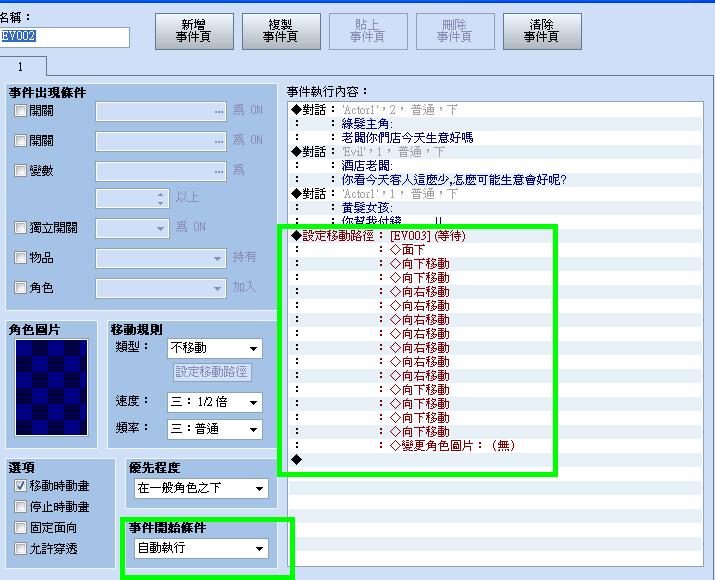The width and height of the screenshot is (715, 580).
Task: Select event page tab 1
Action: pos(21,67)
